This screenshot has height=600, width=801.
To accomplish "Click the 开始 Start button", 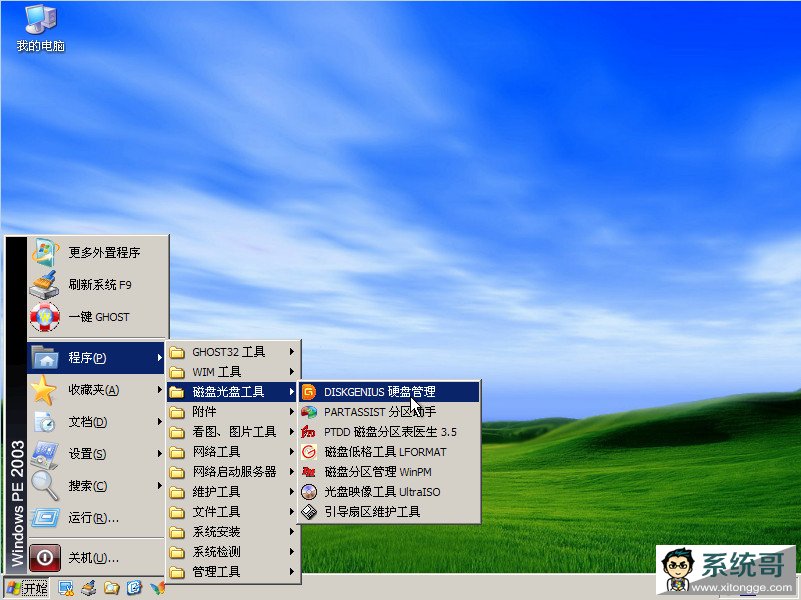I will coord(27,588).
